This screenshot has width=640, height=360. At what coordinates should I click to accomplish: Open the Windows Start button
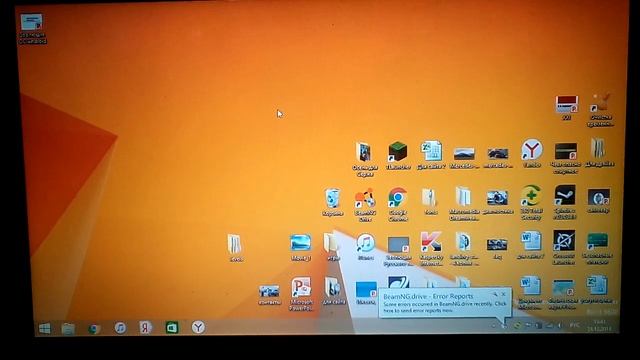coord(44,328)
